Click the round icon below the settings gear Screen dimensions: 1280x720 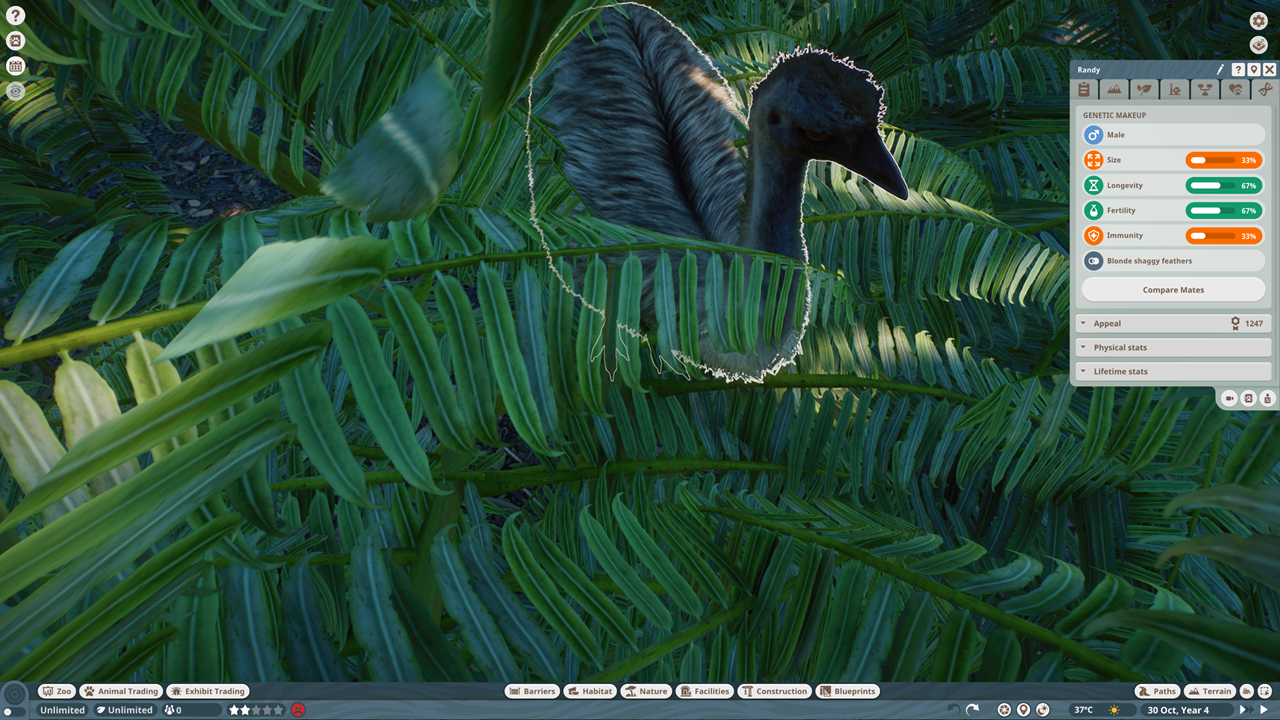pos(1259,45)
